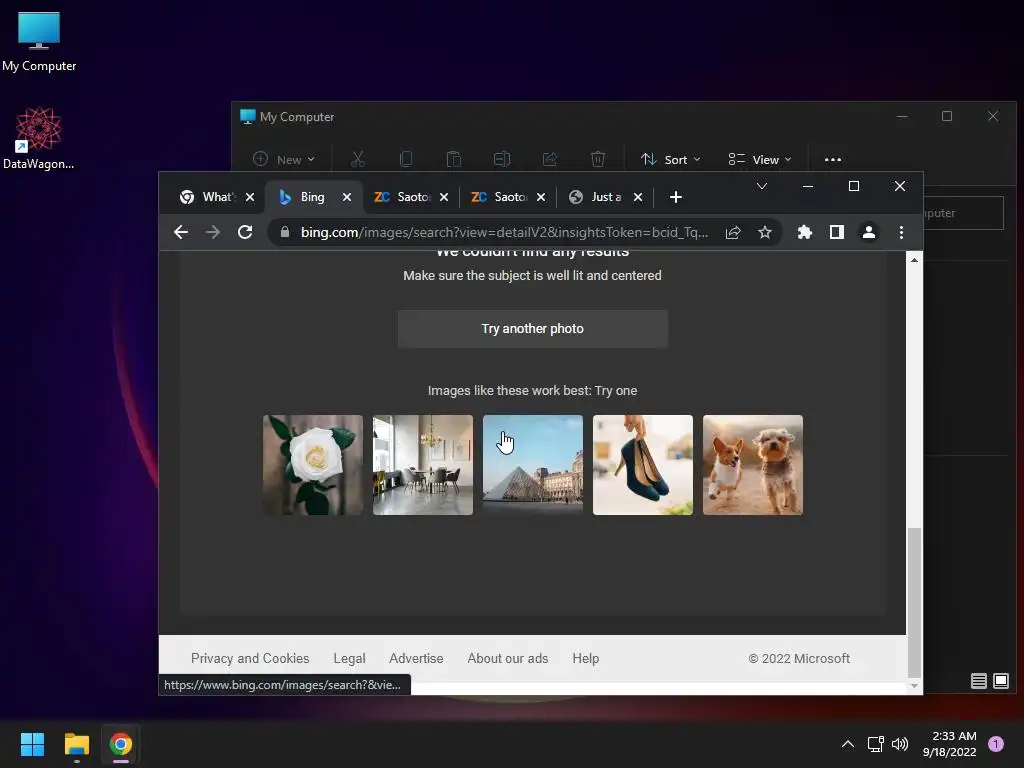Screen dimensions: 1024x768
Task: Open clock showing 2:33 AM
Action: tap(950, 744)
